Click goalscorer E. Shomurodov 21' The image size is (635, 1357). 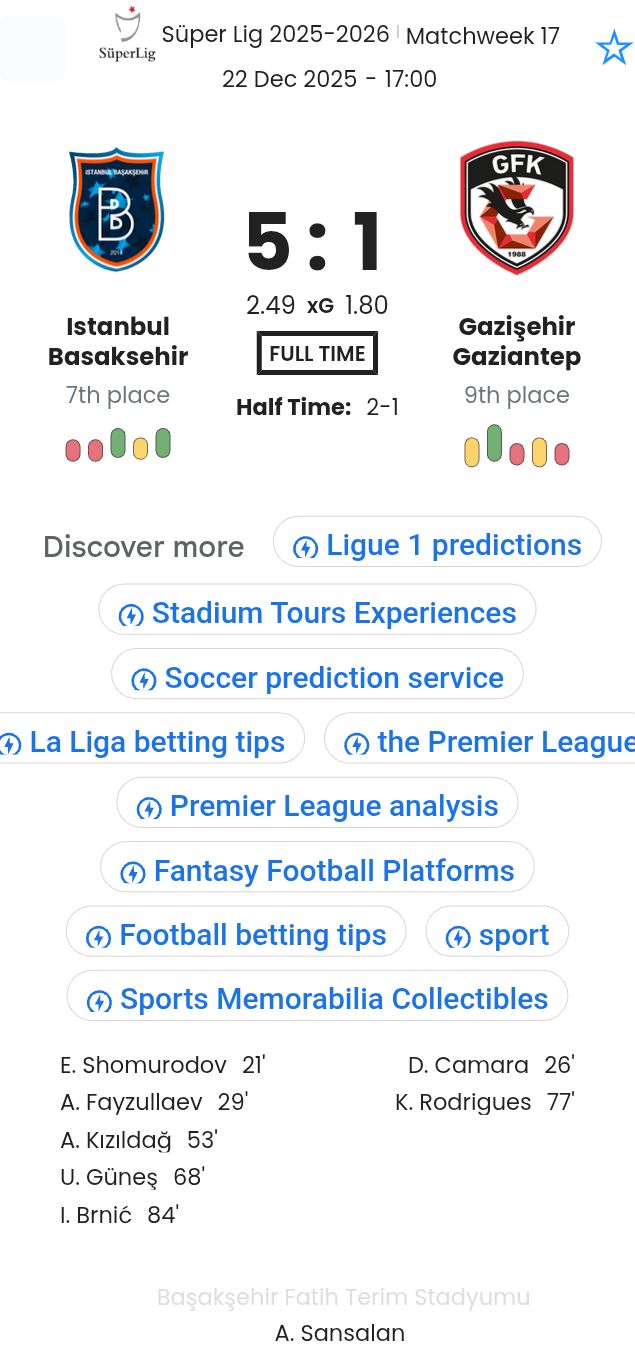(162, 1065)
